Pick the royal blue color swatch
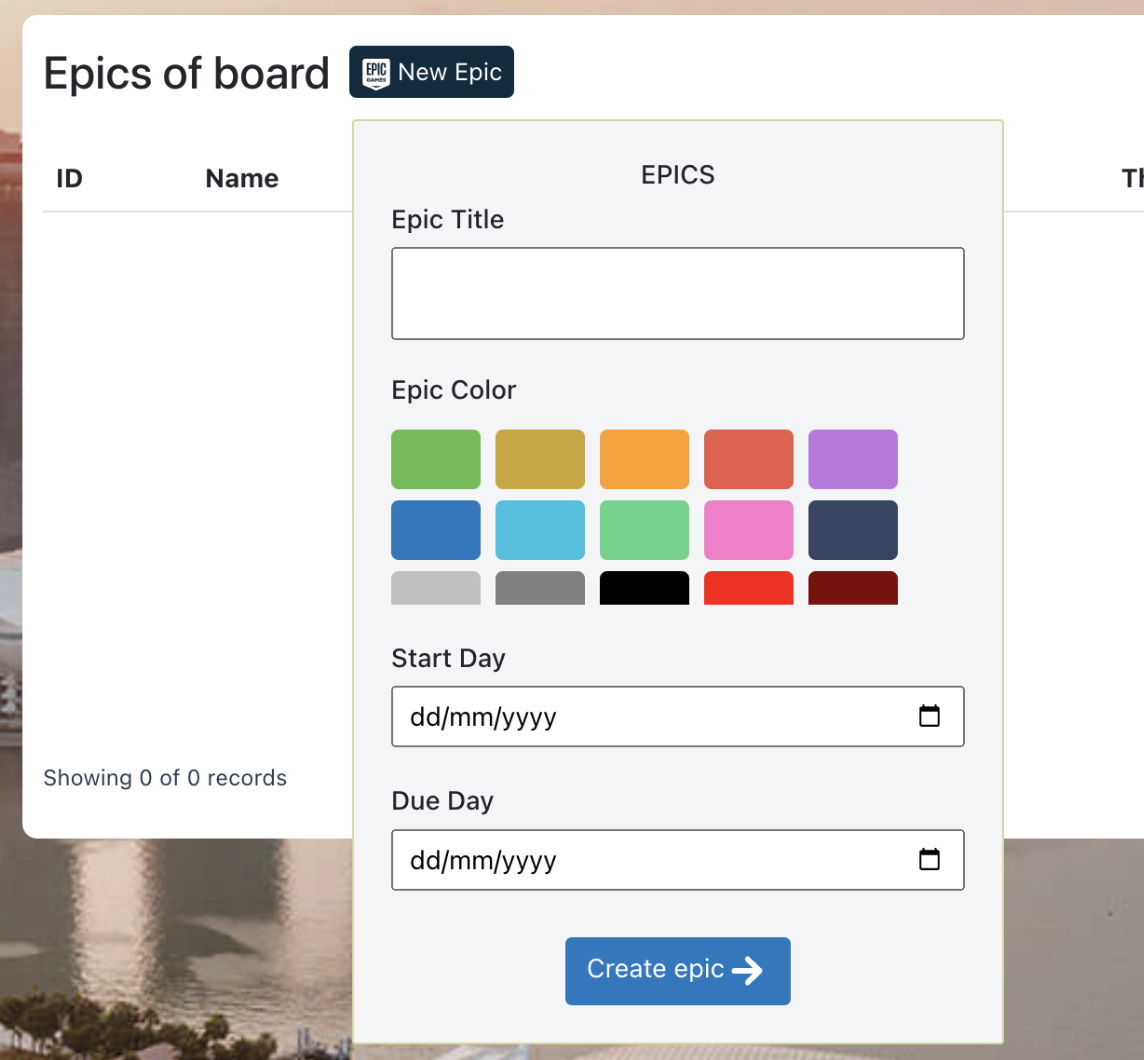This screenshot has width=1144, height=1060. click(435, 530)
